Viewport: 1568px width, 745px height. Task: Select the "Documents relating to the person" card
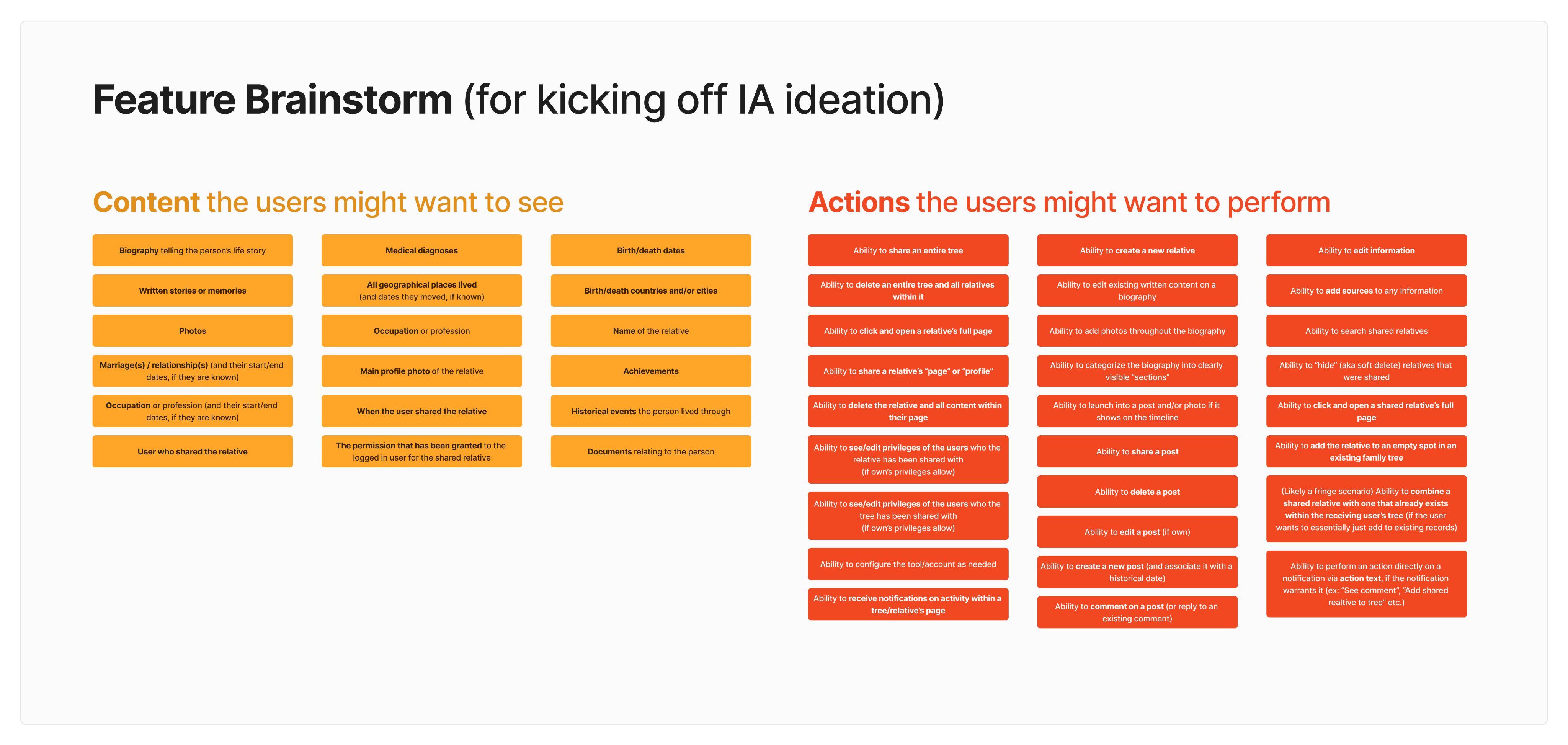pyautogui.click(x=650, y=451)
